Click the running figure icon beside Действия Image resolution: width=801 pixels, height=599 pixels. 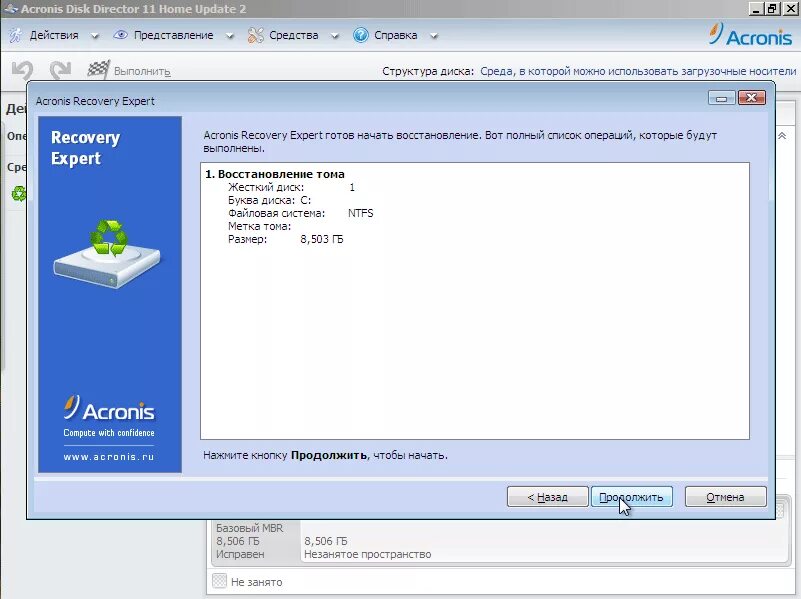coord(16,34)
